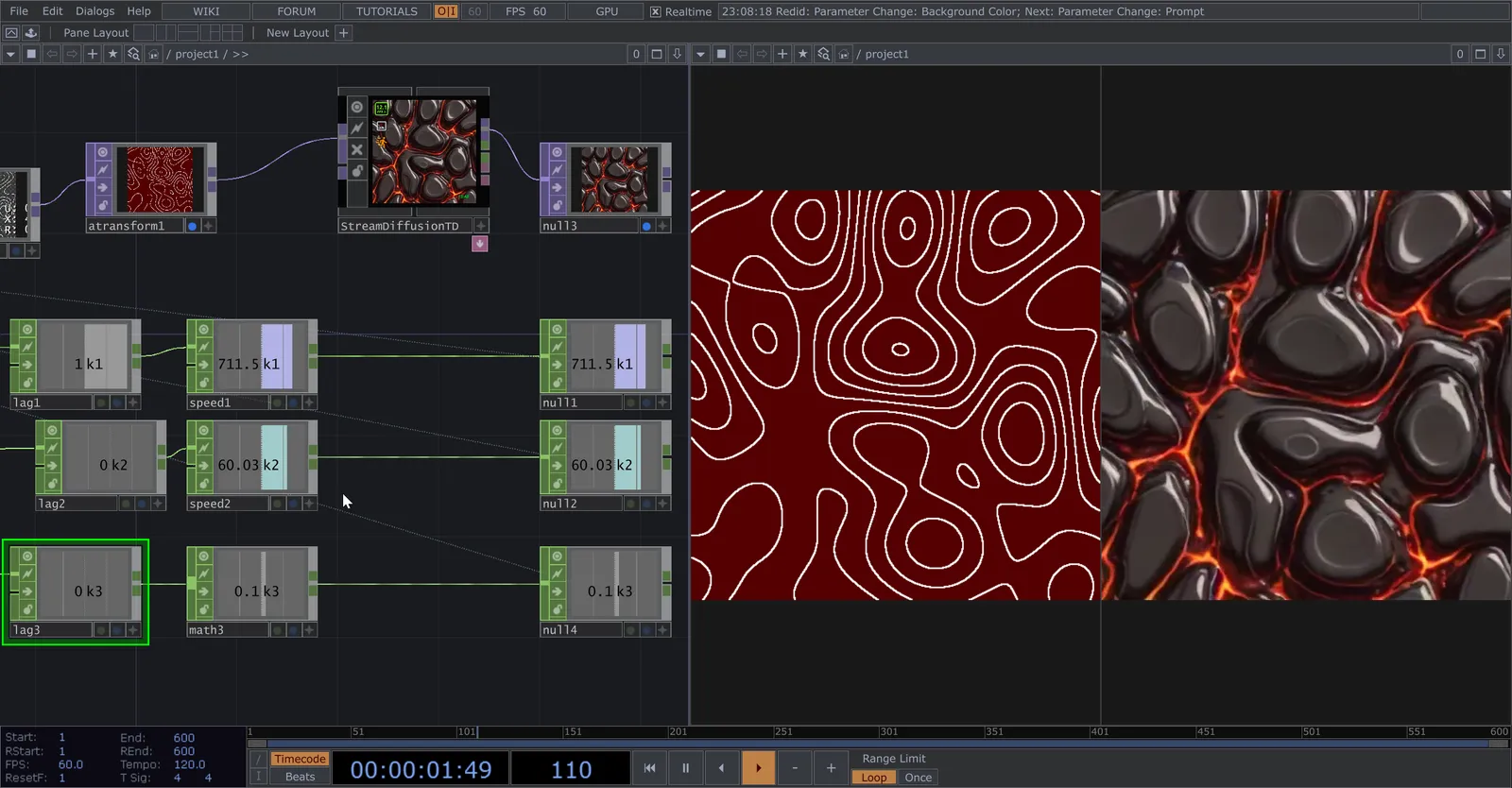Screen dimensions: 1512x788
Task: Open the left pane type dropdown arrow
Action: [10, 54]
